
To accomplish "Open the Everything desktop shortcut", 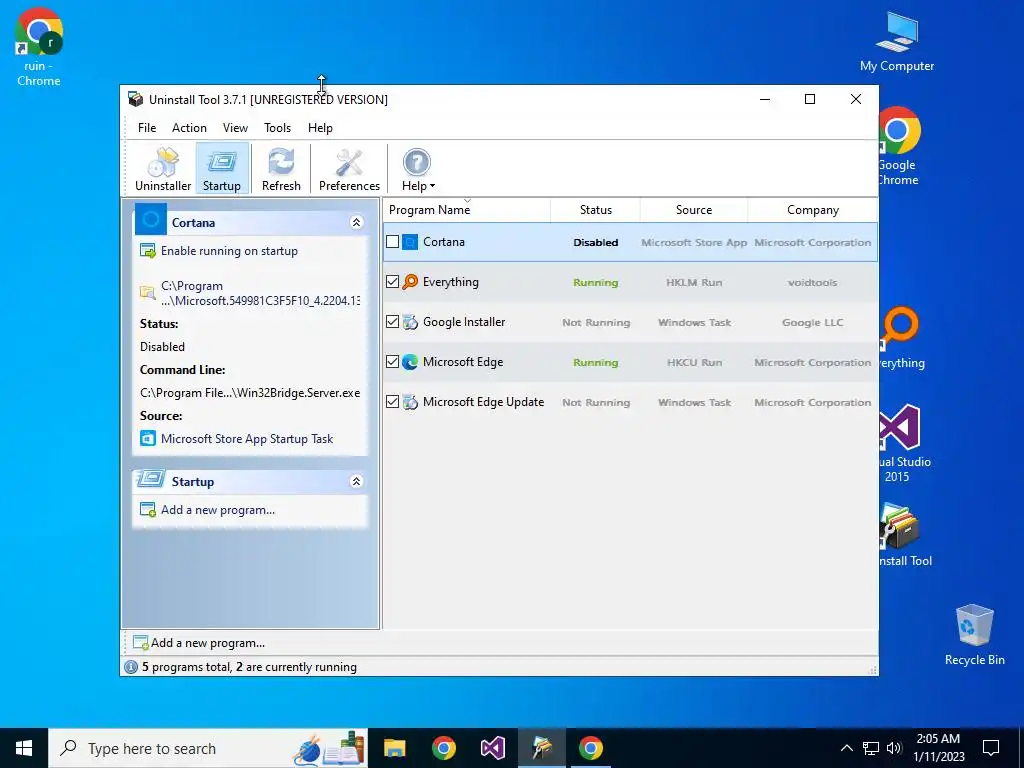I will pyautogui.click(x=901, y=337).
